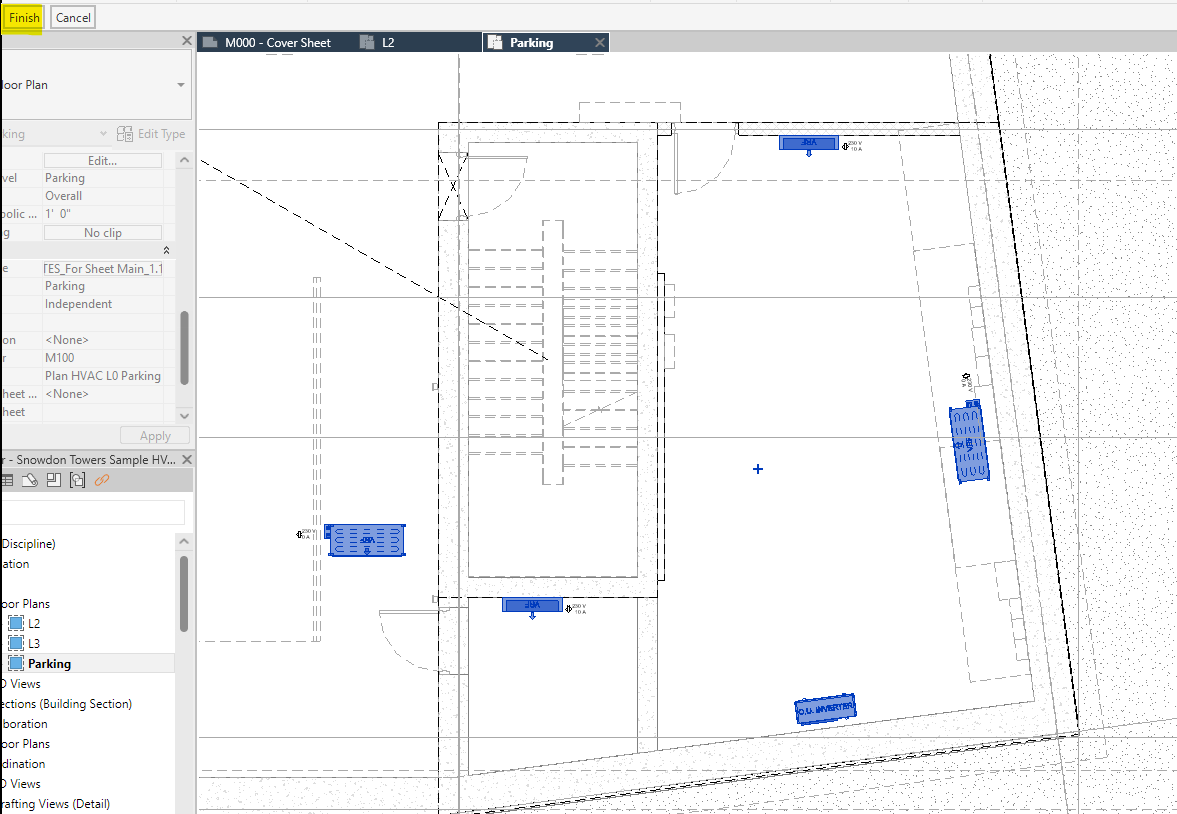Select the blue VRF unit beside the top door
Viewport: 1177px width, 814px height.
pyautogui.click(x=808, y=143)
